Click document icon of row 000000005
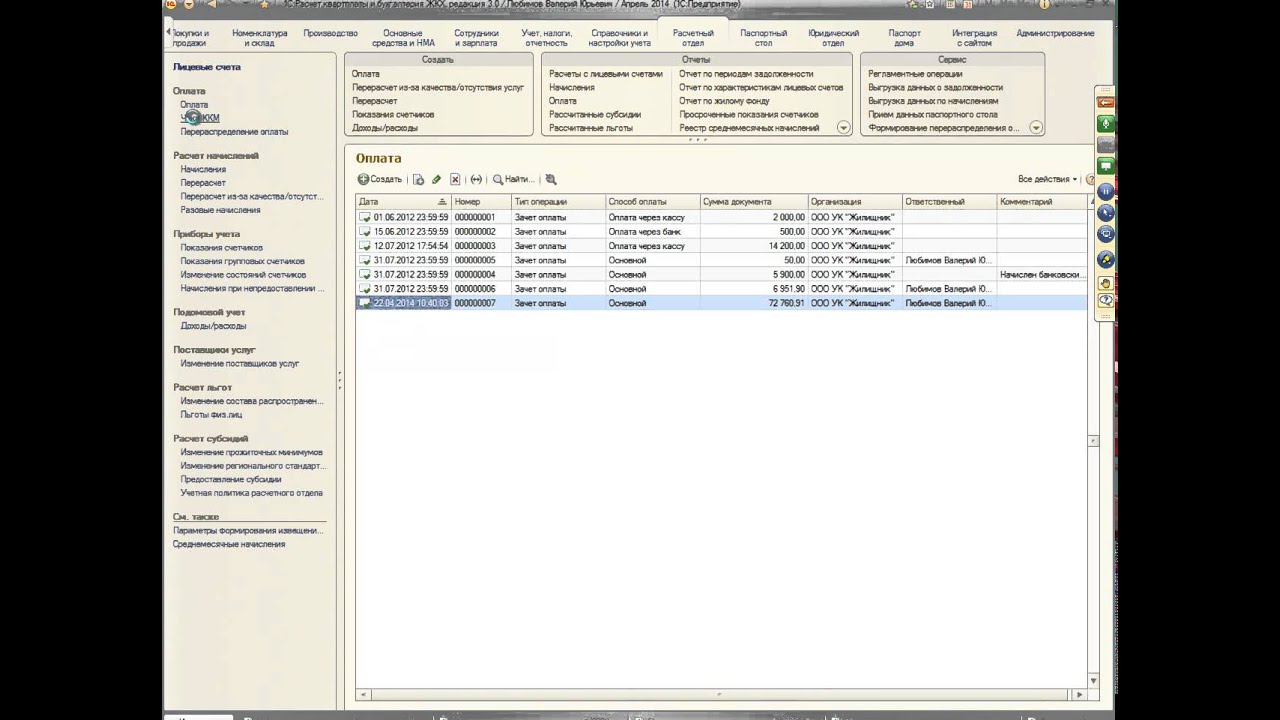The height and width of the screenshot is (720, 1280). pyautogui.click(x=366, y=260)
